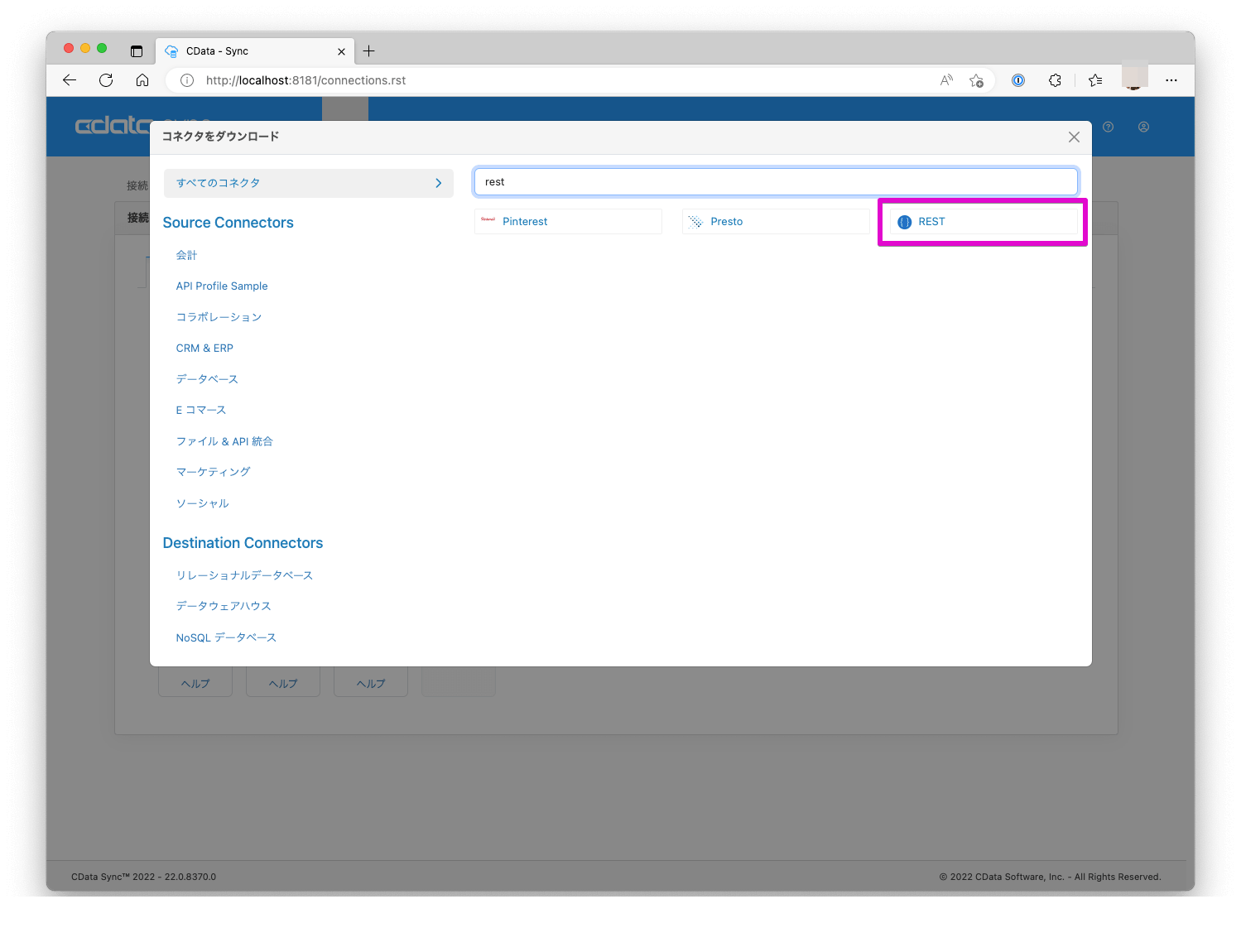Close the CData - Sync tab
Viewport: 1241px width, 952px height.
(x=341, y=51)
